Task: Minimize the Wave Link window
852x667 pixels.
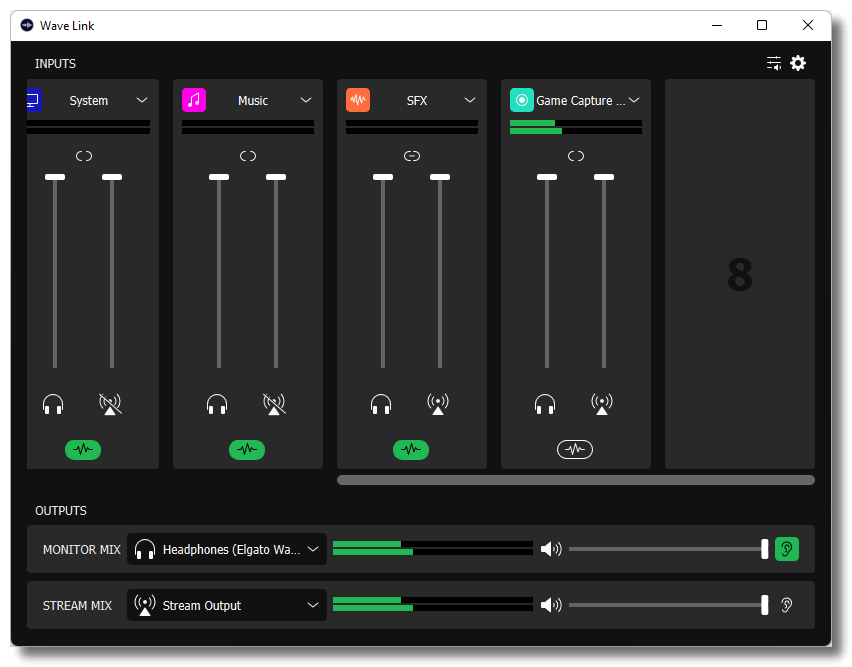Action: (717, 25)
